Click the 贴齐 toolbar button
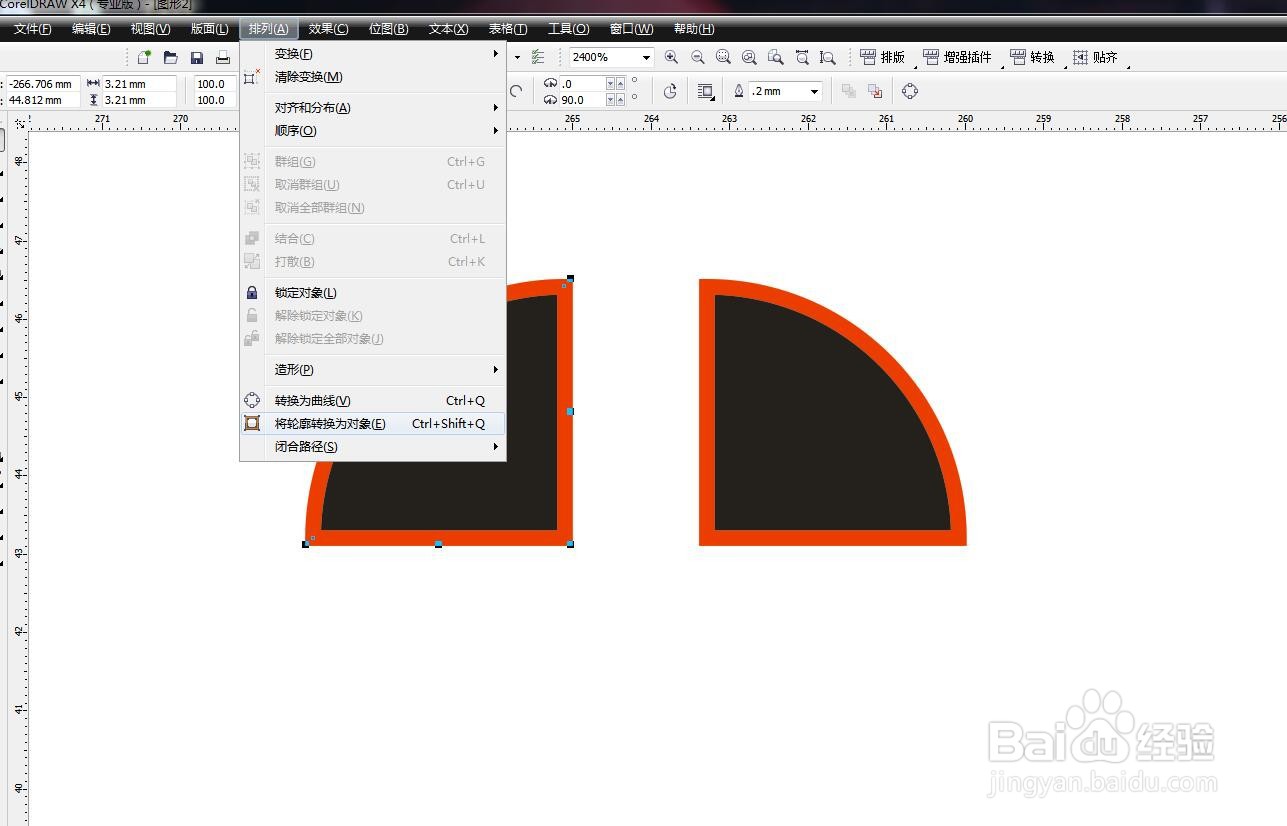Viewport: 1287px width, 826px height. [1095, 57]
